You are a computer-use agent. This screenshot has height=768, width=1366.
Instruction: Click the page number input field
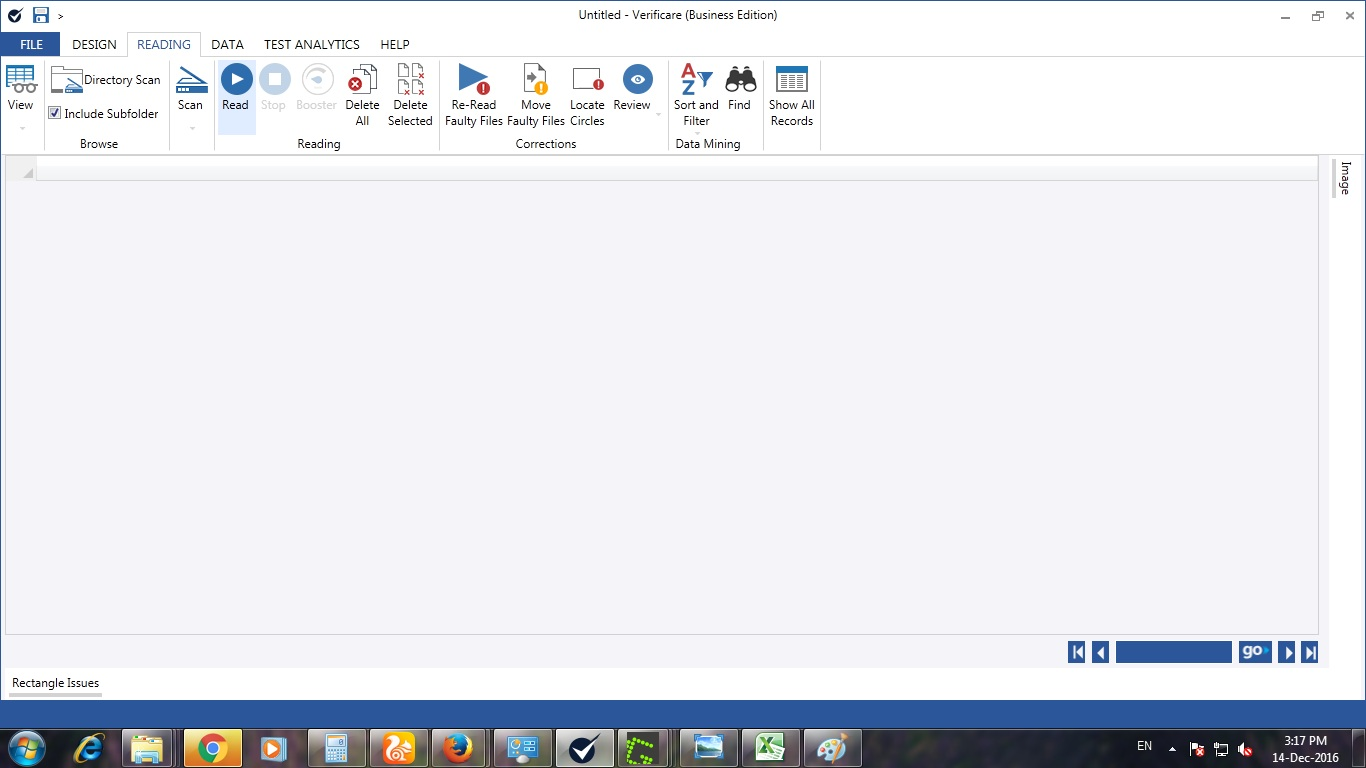[x=1173, y=652]
